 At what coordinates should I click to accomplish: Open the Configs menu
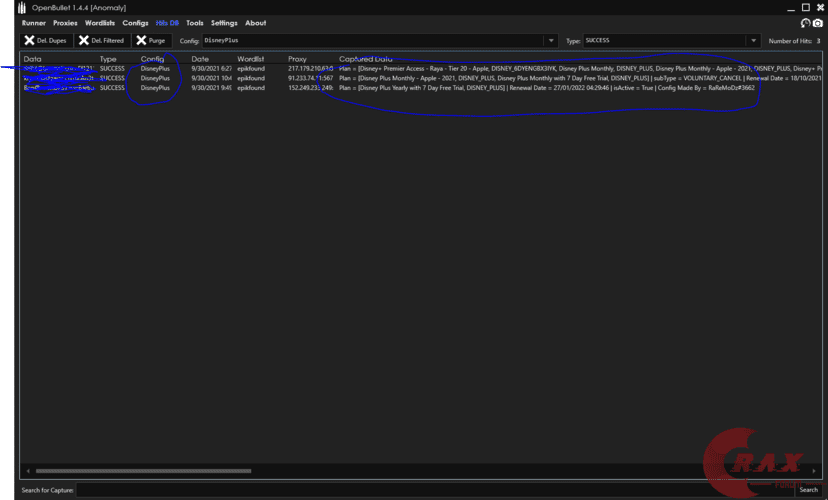135,23
